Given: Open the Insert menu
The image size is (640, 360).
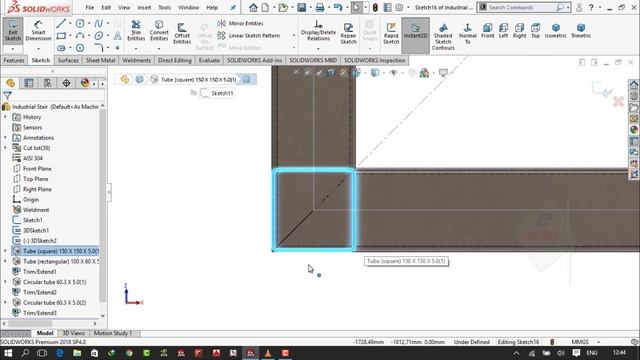Looking at the screenshot, I should pyautogui.click(x=144, y=7).
